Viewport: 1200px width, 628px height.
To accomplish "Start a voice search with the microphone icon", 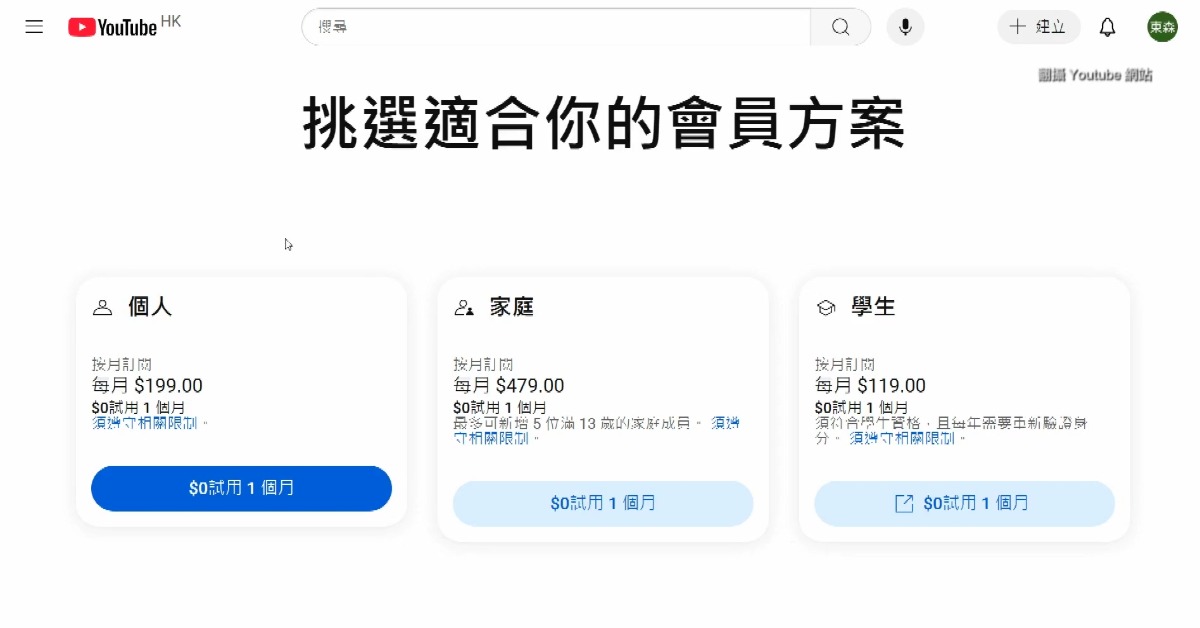I will point(905,27).
